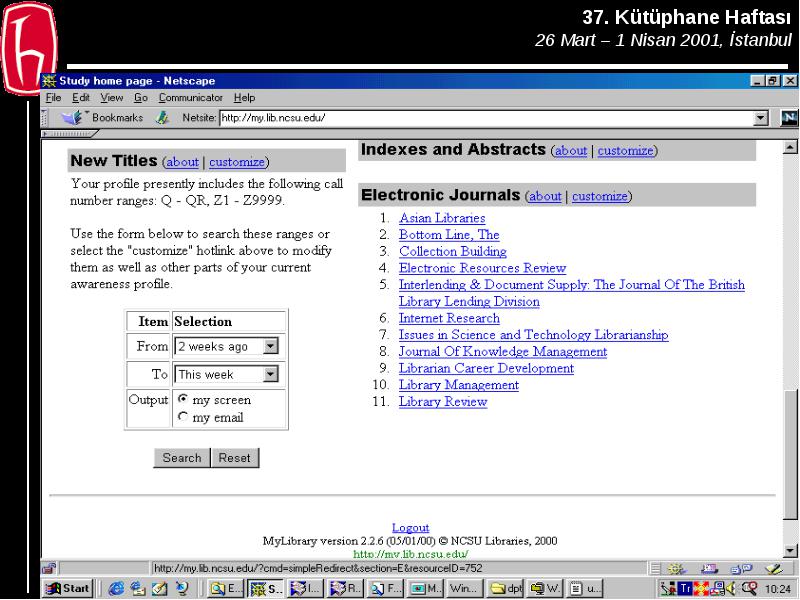
Task: Open the Communicator menu
Action: click(x=190, y=97)
